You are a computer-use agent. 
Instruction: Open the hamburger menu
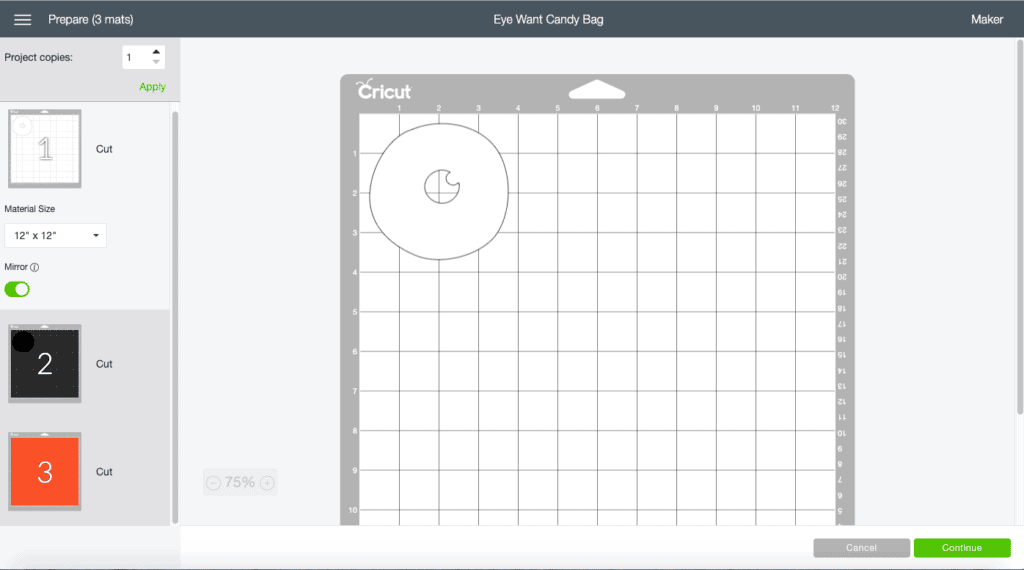(22, 19)
